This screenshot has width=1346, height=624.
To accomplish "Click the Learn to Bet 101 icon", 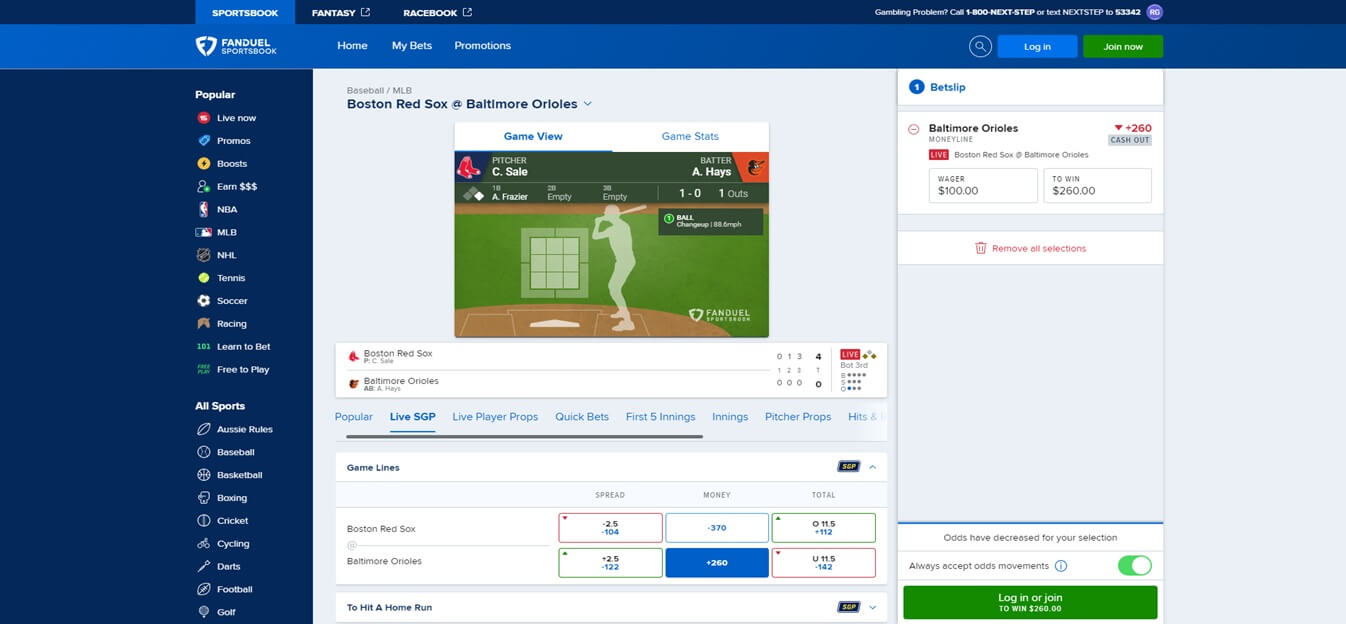I will pyautogui.click(x=204, y=347).
